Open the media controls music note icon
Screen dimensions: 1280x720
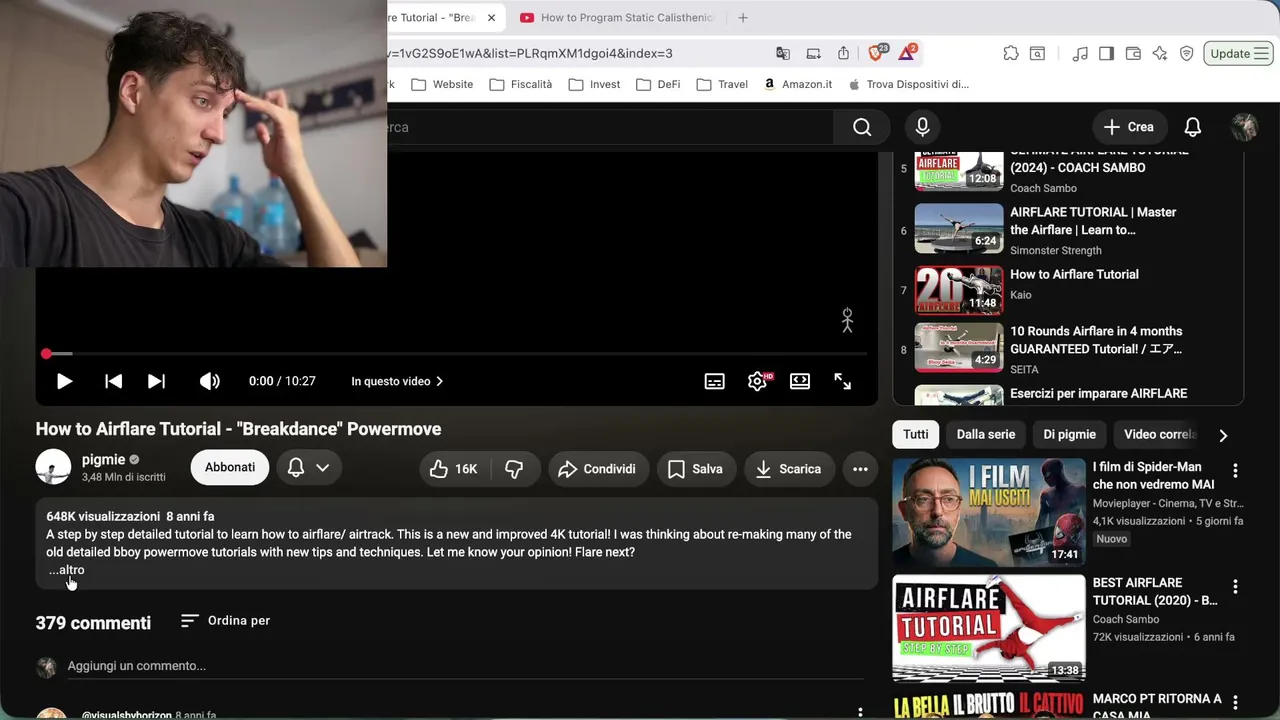1079,54
